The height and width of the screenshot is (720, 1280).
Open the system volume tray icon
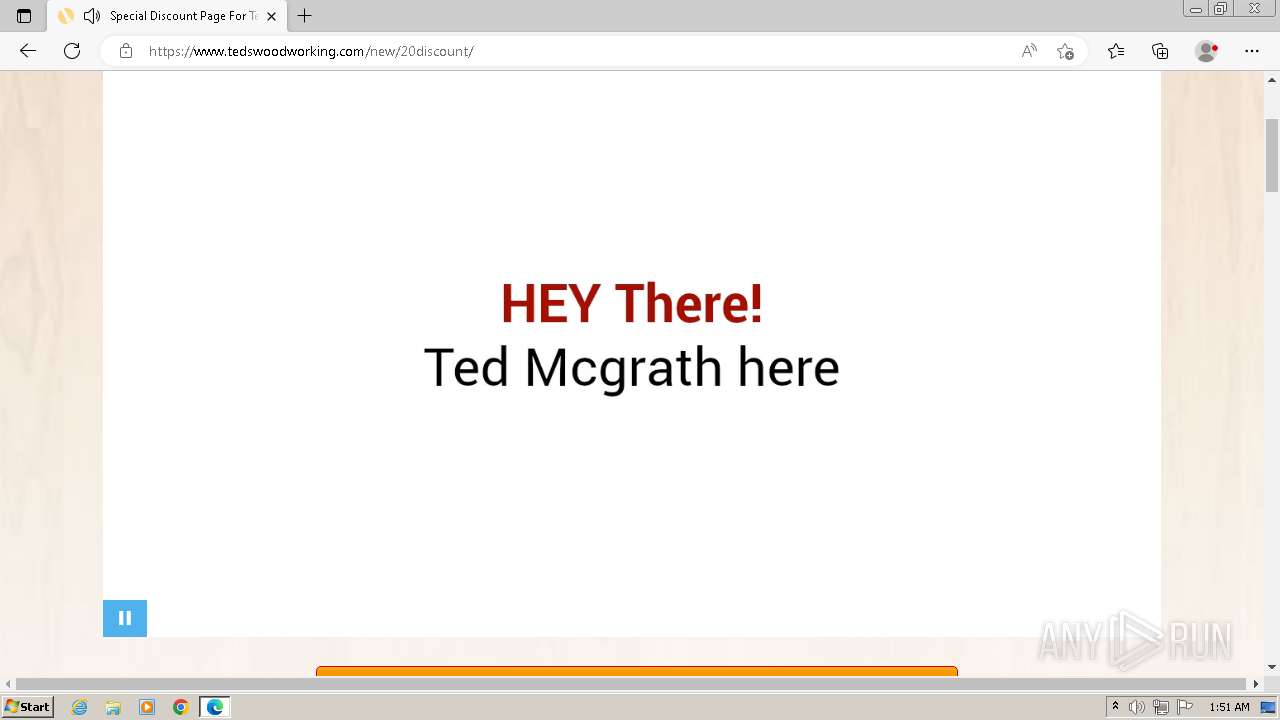coord(1137,707)
